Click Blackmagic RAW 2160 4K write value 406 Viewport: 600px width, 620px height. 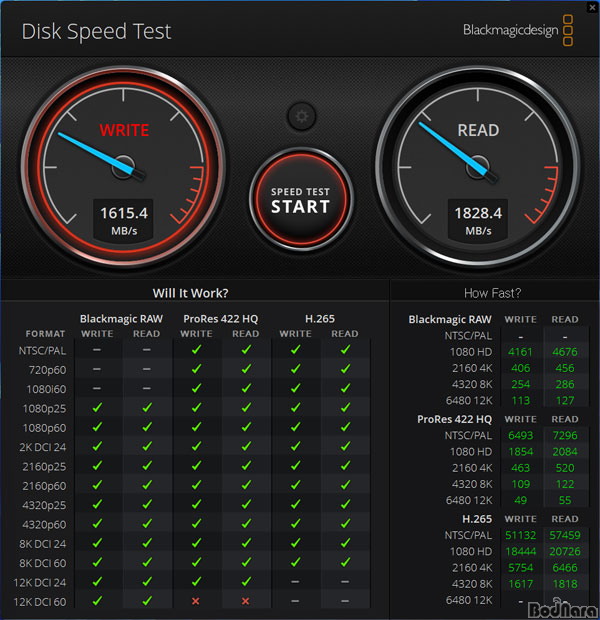pyautogui.click(x=521, y=368)
